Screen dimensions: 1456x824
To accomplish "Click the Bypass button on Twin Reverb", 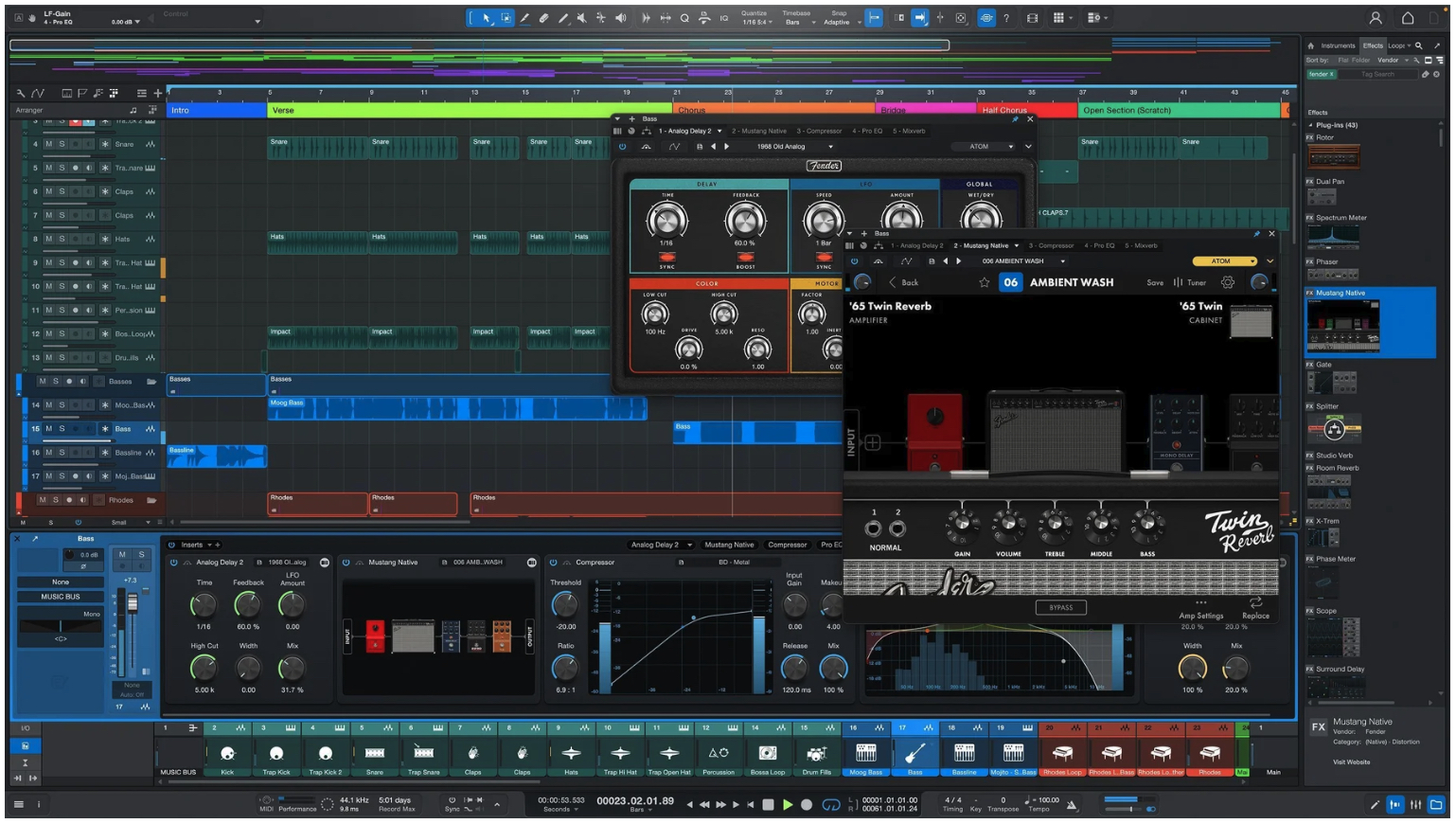I will [x=1060, y=608].
